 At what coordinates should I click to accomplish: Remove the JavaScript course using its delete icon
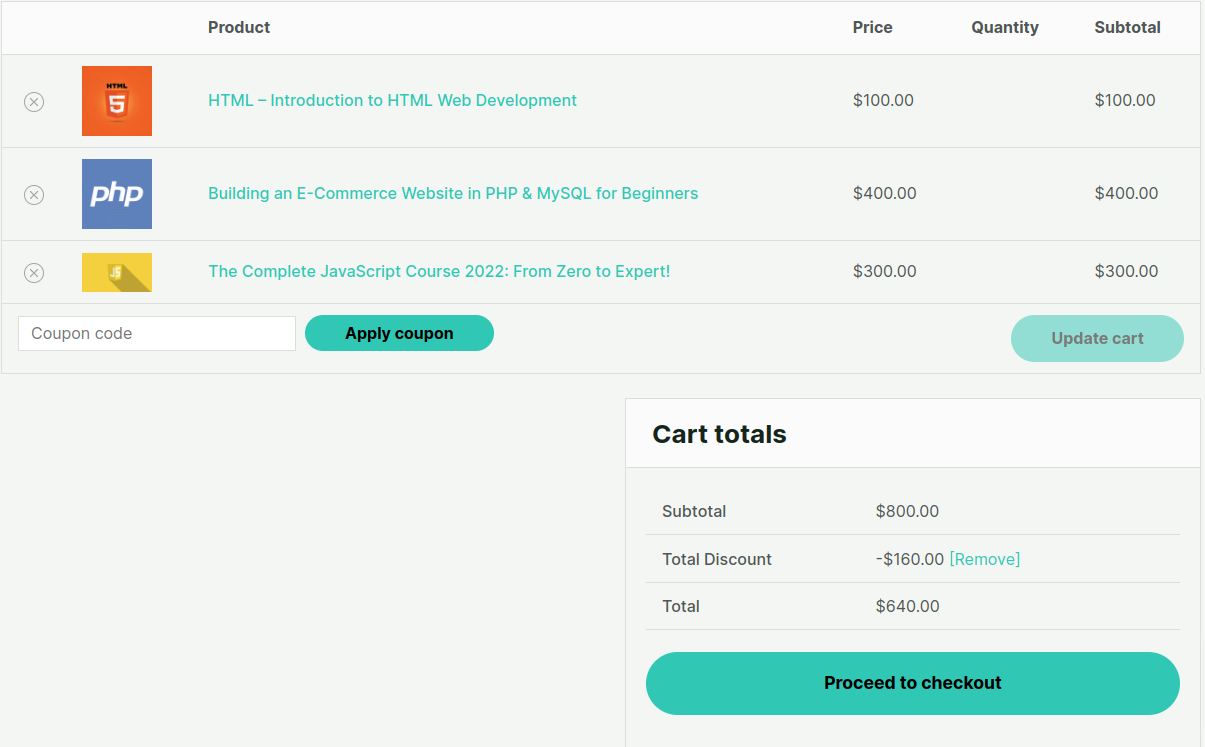coord(34,272)
